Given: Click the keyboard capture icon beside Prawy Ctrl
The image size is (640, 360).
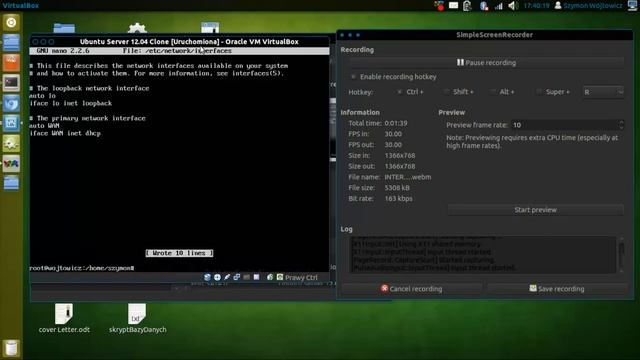Looking at the screenshot, I should coord(280,277).
